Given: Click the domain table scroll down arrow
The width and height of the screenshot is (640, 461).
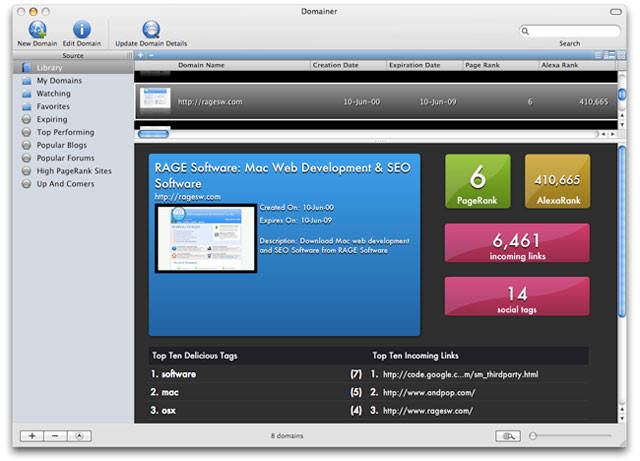Looking at the screenshot, I should [622, 124].
